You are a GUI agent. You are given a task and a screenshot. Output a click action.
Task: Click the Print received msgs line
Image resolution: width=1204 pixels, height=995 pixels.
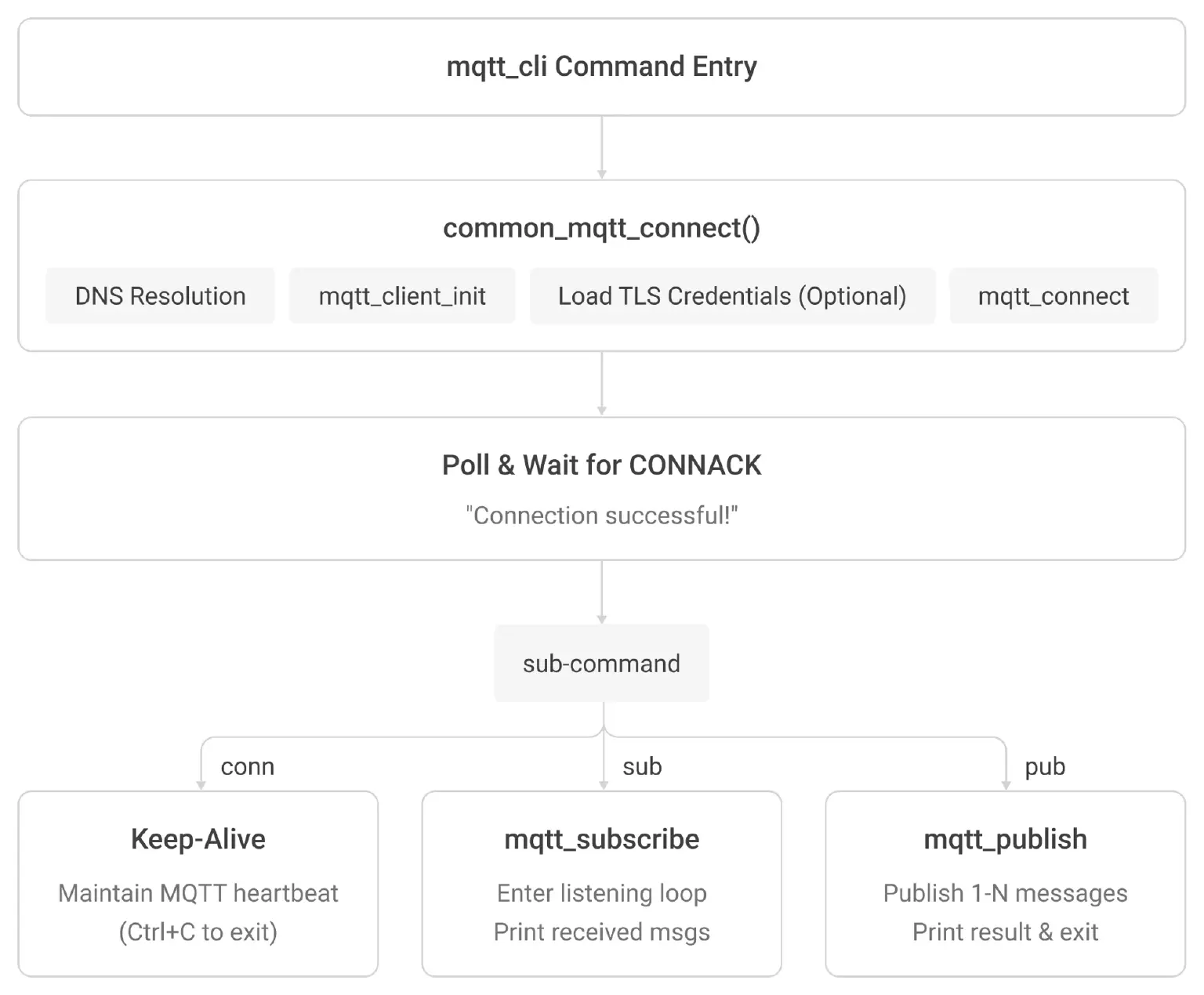tap(601, 932)
